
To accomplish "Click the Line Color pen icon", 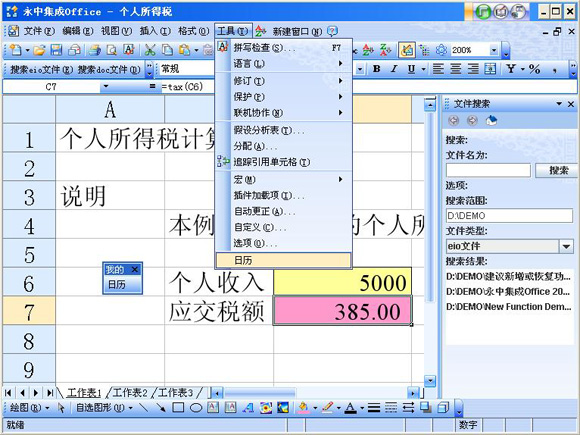I will 327,408.
